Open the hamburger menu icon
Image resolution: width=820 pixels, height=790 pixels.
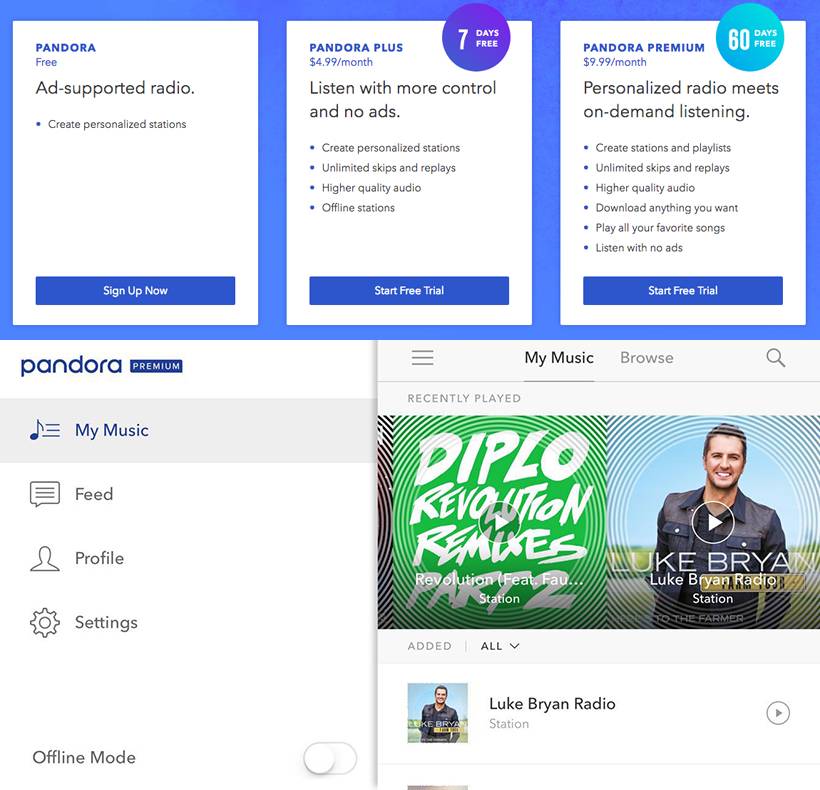coord(422,358)
